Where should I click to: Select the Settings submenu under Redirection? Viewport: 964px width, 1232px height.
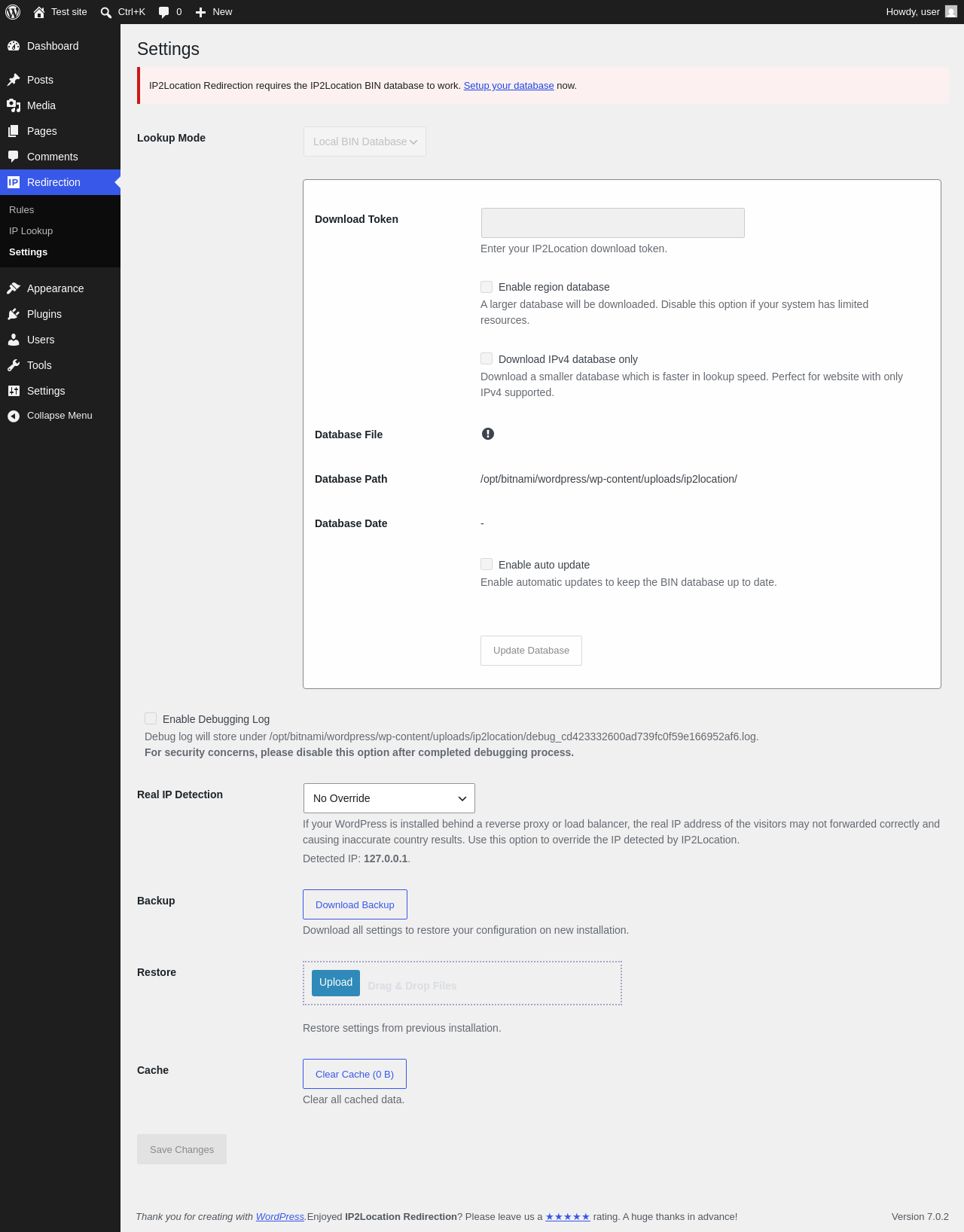(28, 252)
